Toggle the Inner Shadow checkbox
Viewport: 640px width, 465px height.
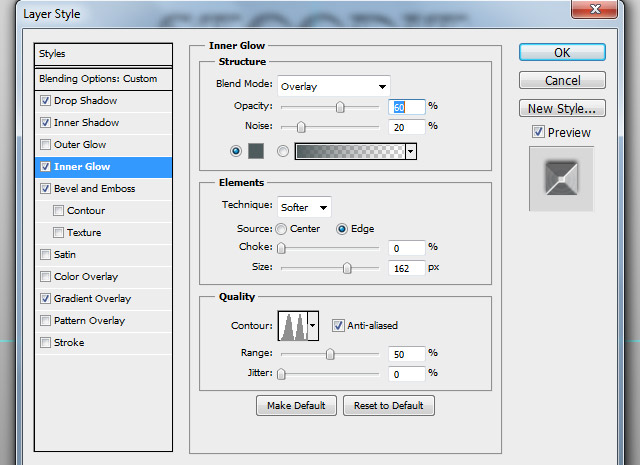point(45,122)
